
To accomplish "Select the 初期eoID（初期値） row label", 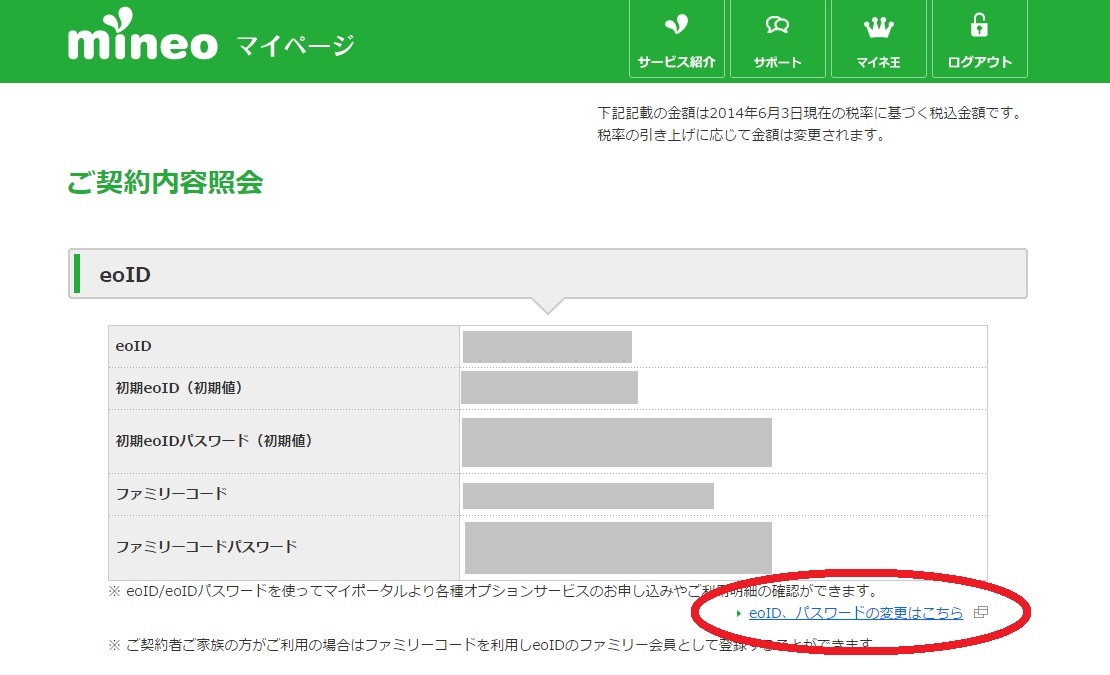I will (179, 388).
